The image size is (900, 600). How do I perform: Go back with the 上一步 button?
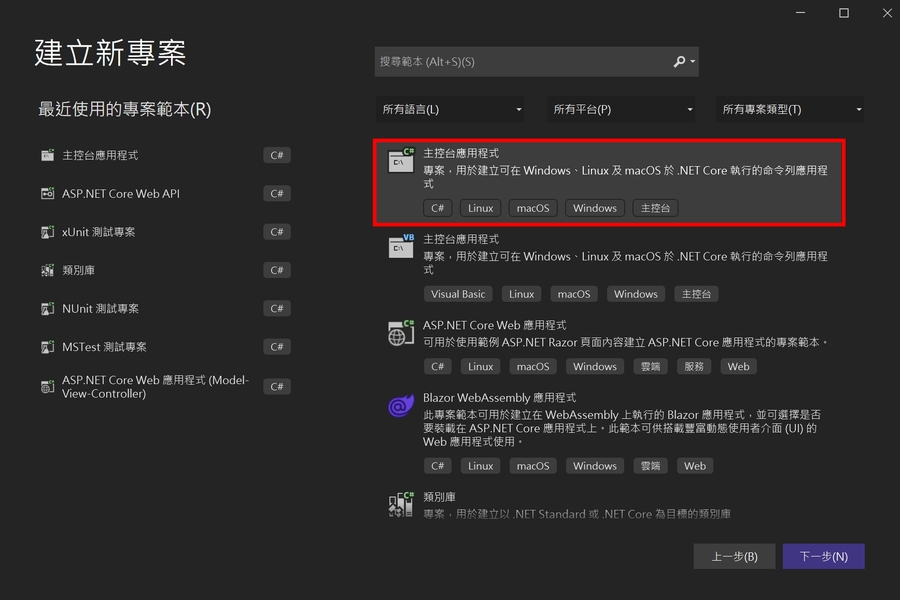(x=734, y=557)
